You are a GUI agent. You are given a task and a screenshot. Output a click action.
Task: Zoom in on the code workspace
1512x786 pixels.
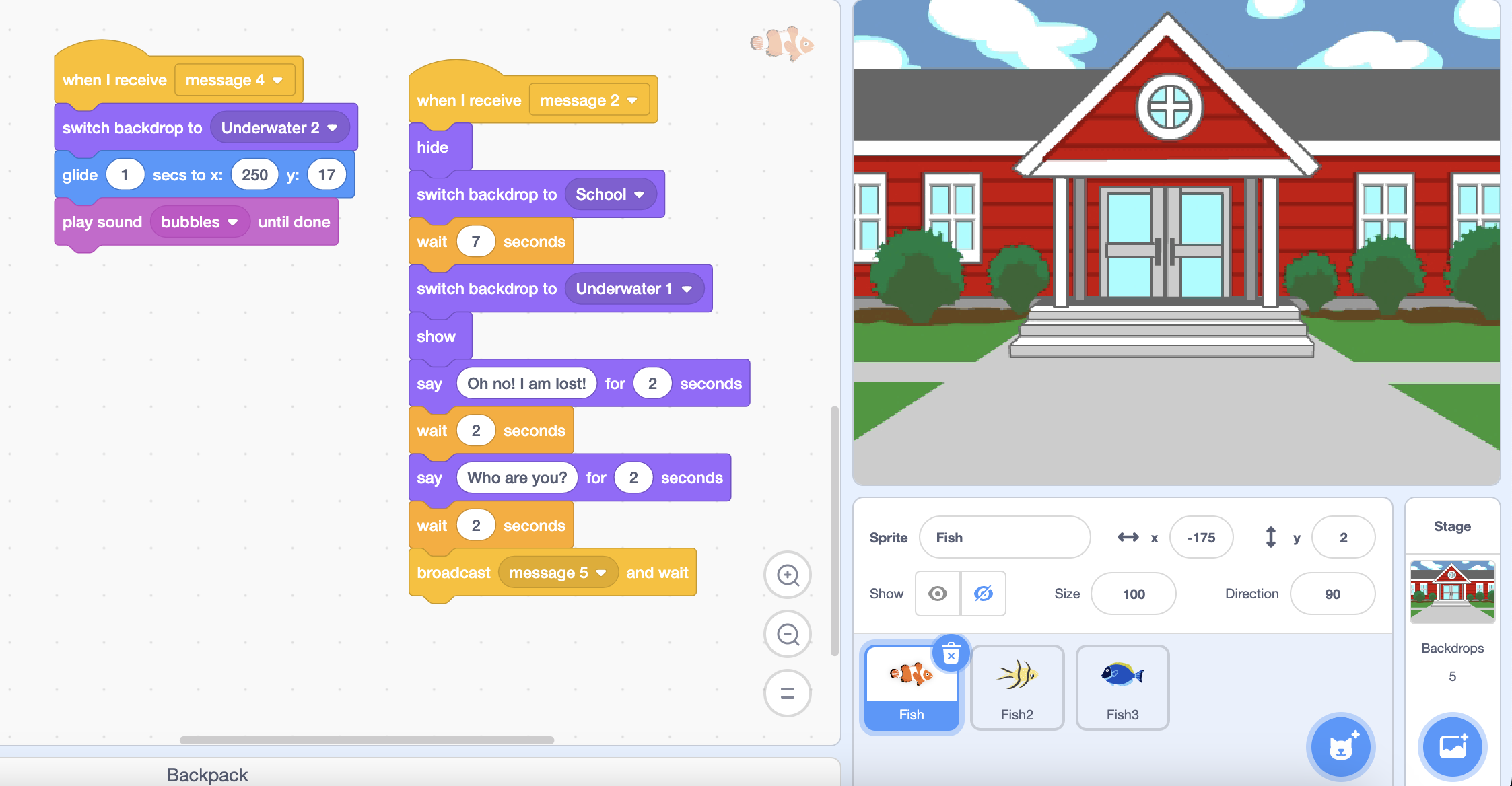788,575
